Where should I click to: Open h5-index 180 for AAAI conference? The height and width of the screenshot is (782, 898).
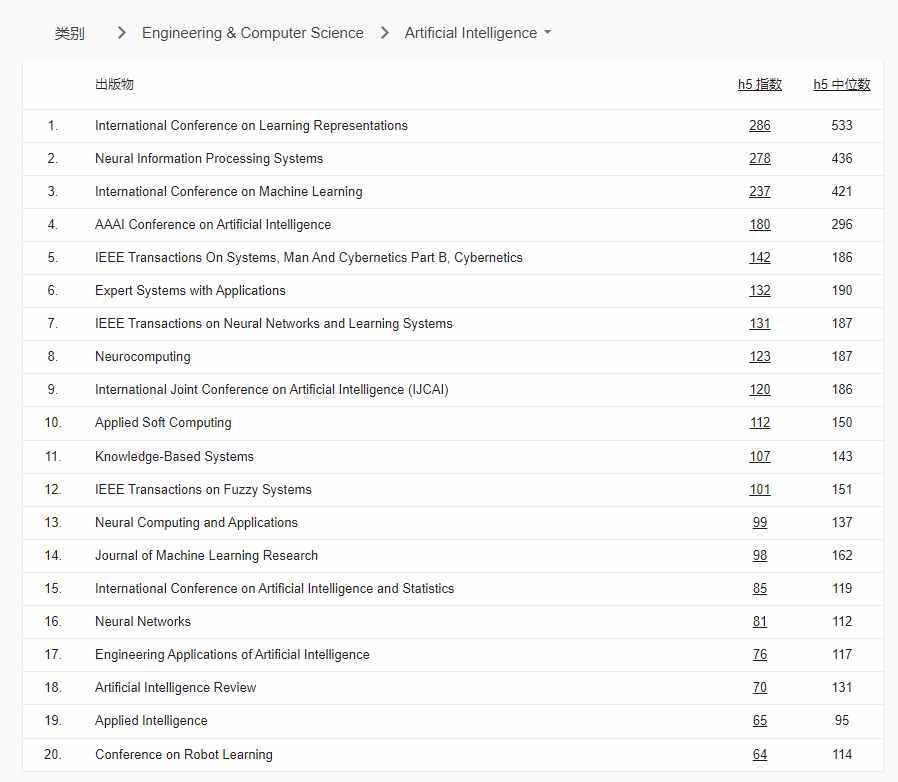pos(760,224)
